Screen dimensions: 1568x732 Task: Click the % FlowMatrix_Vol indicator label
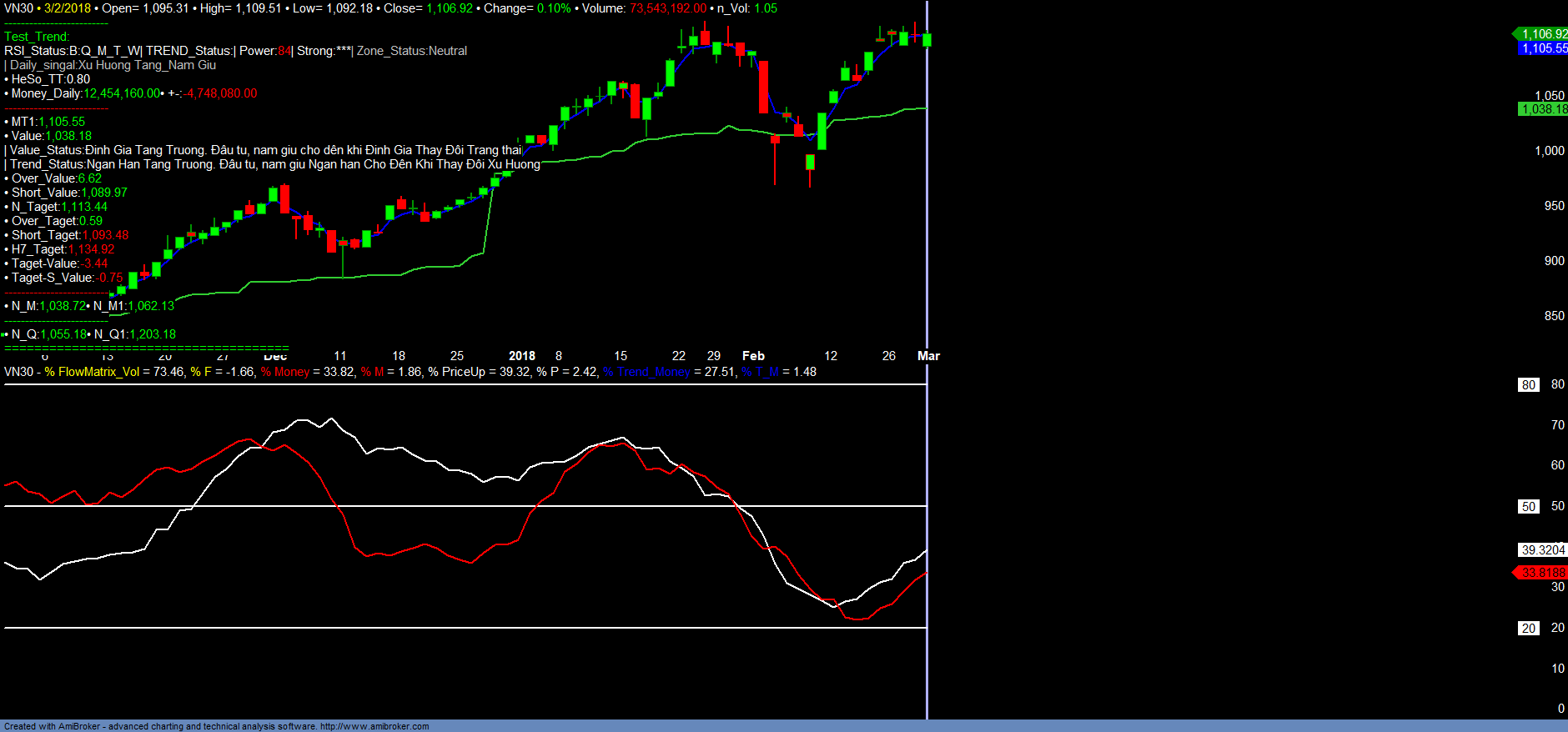[x=92, y=372]
